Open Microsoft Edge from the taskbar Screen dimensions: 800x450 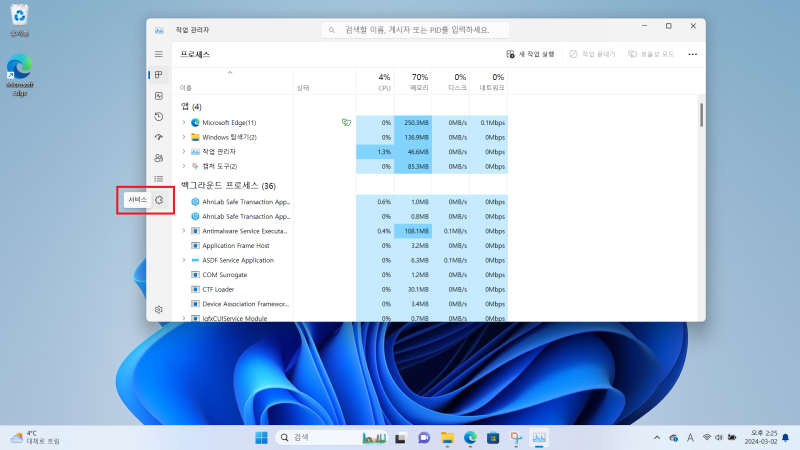click(470, 438)
